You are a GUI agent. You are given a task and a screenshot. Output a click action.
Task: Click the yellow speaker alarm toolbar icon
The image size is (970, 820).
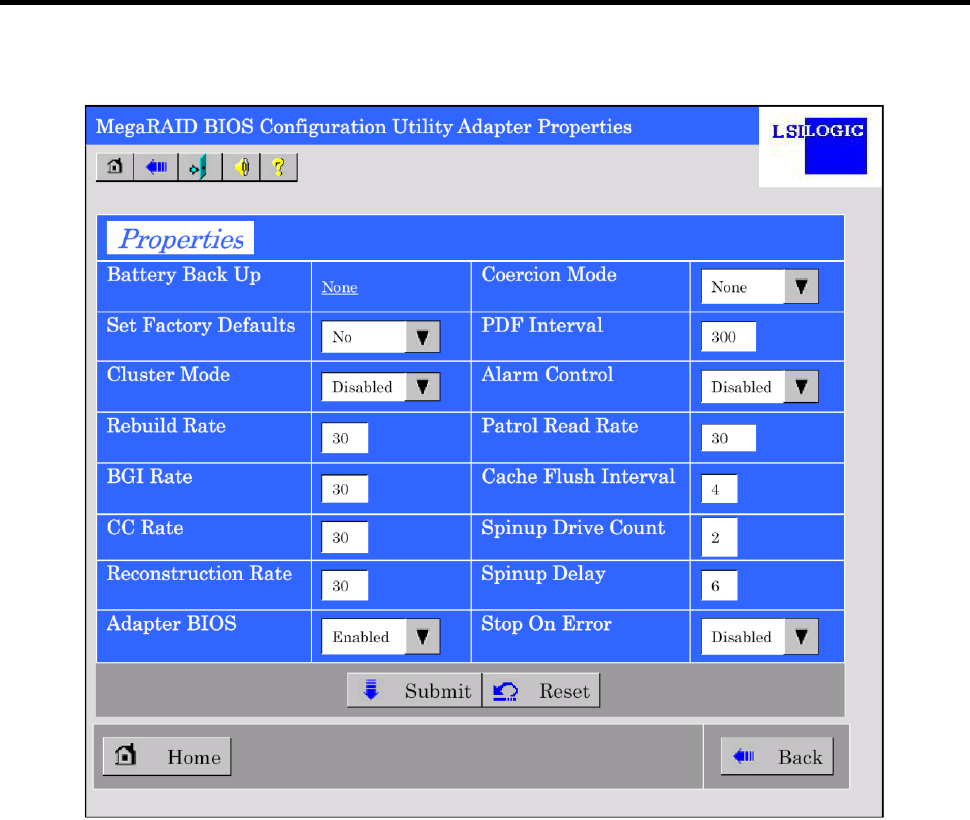pyautogui.click(x=241, y=167)
